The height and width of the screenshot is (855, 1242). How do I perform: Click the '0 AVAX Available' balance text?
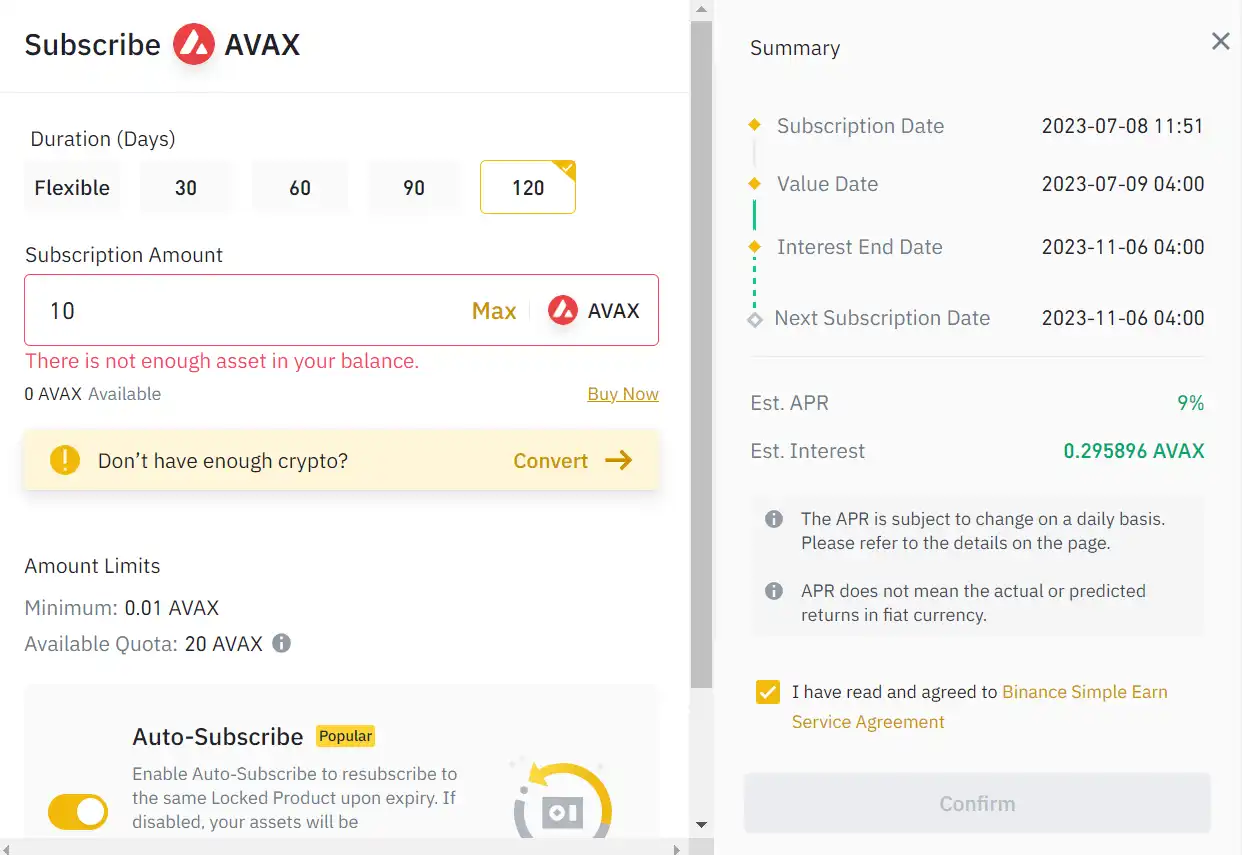(93, 394)
